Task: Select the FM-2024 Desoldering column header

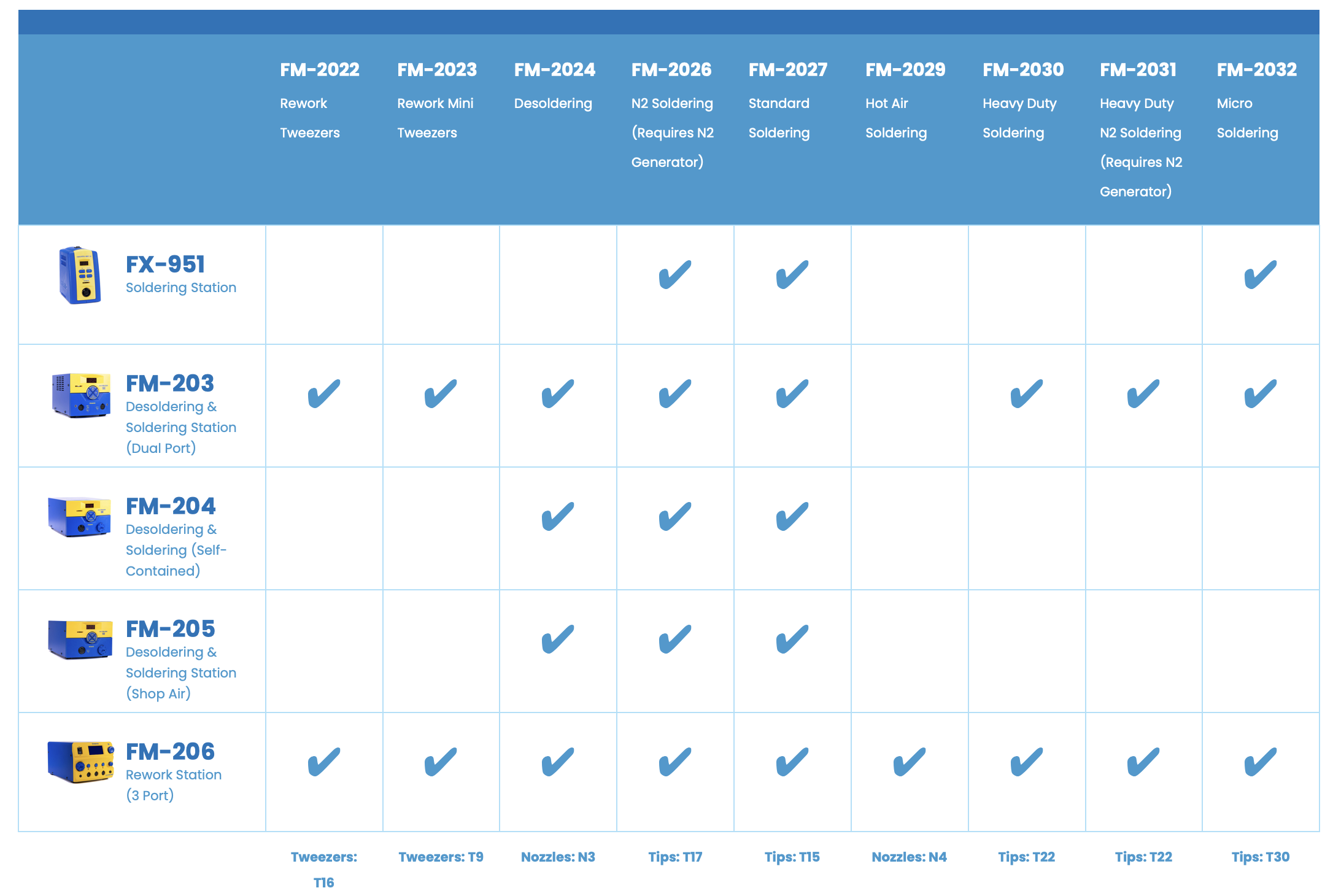Action: [x=555, y=86]
